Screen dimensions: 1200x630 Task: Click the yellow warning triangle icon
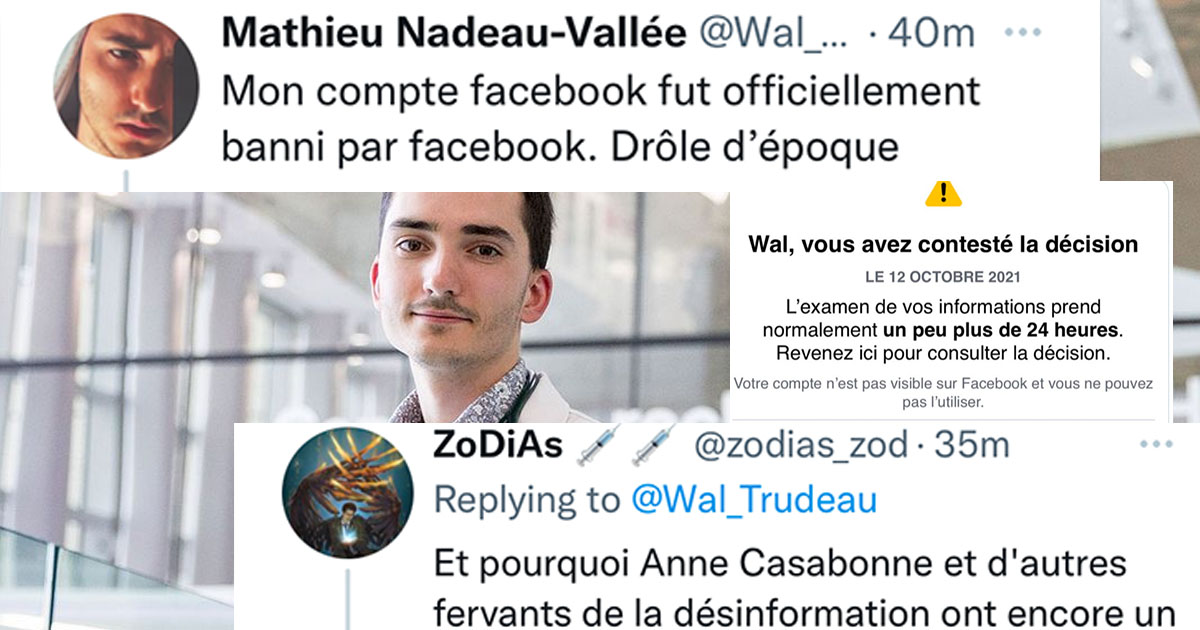[943, 194]
